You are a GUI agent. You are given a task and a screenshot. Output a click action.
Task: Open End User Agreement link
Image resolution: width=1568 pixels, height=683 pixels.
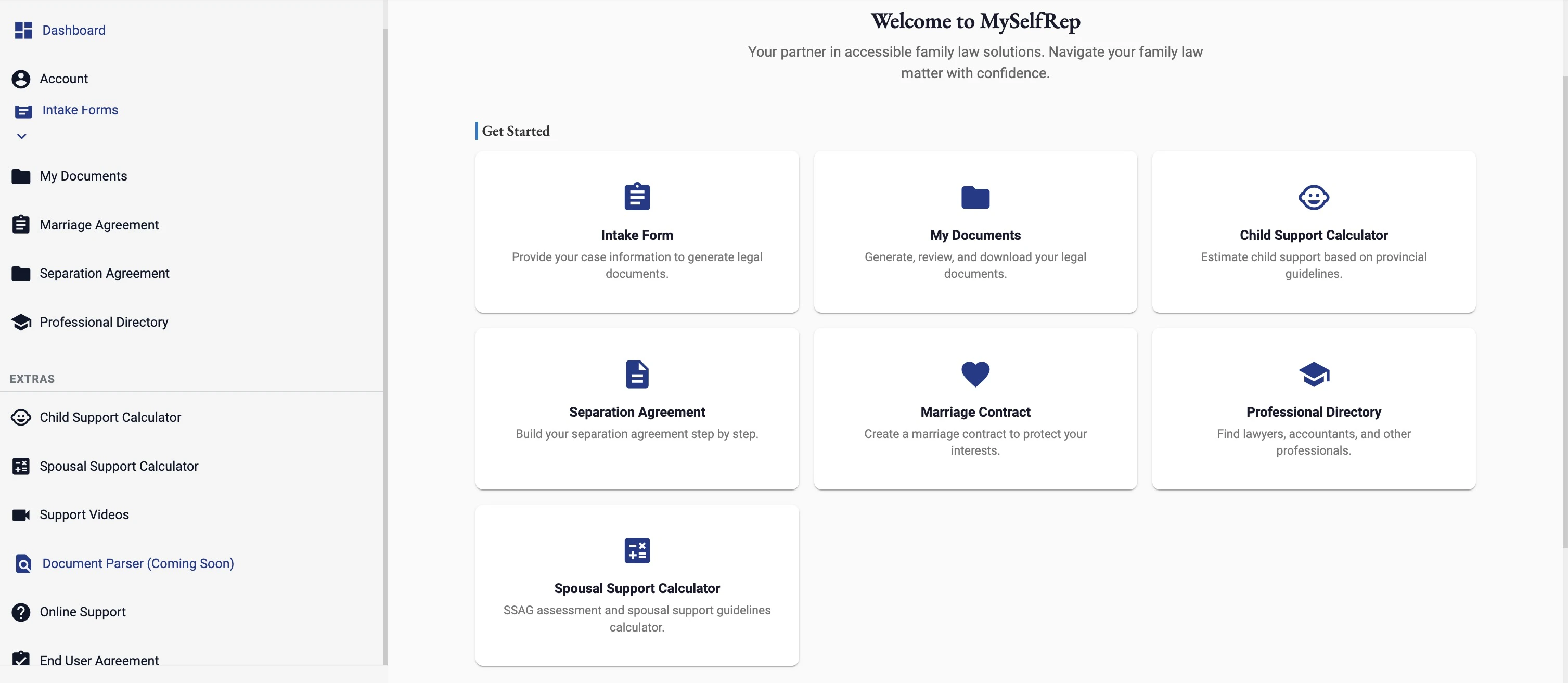[99, 660]
